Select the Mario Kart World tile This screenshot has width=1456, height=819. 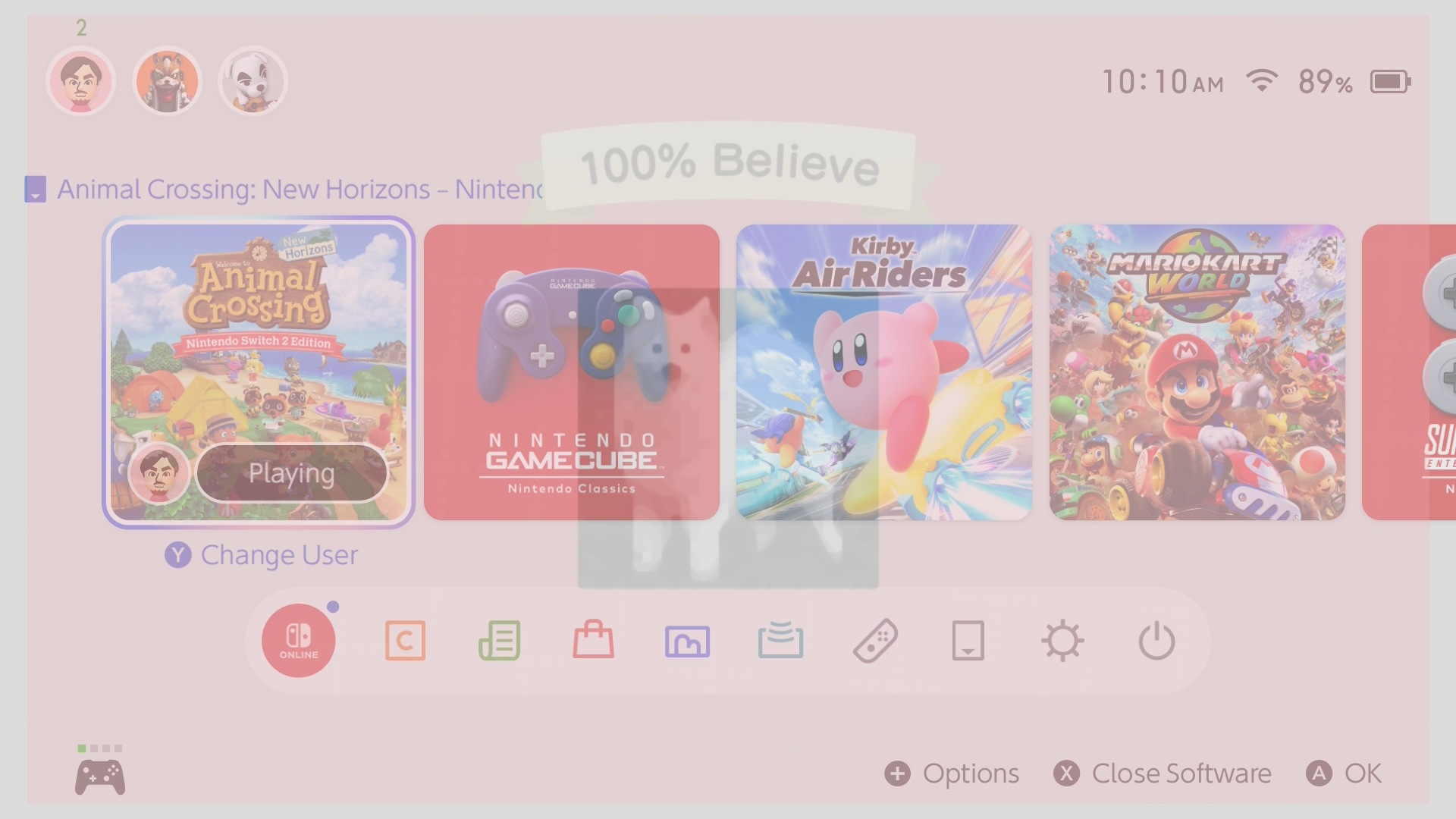click(x=1197, y=372)
